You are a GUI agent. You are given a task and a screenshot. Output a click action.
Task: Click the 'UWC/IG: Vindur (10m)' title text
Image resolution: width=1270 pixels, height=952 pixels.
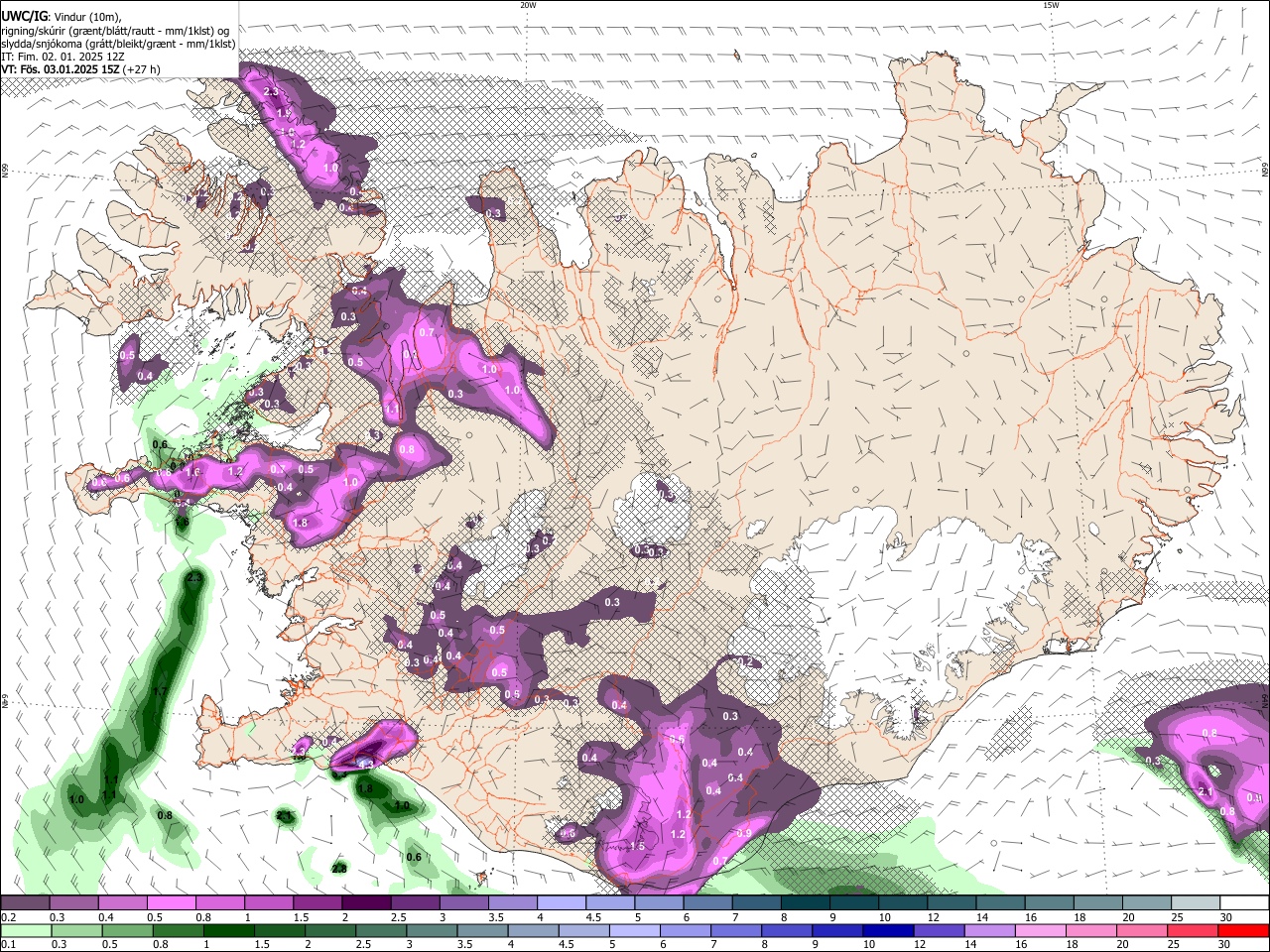pyautogui.click(x=62, y=16)
